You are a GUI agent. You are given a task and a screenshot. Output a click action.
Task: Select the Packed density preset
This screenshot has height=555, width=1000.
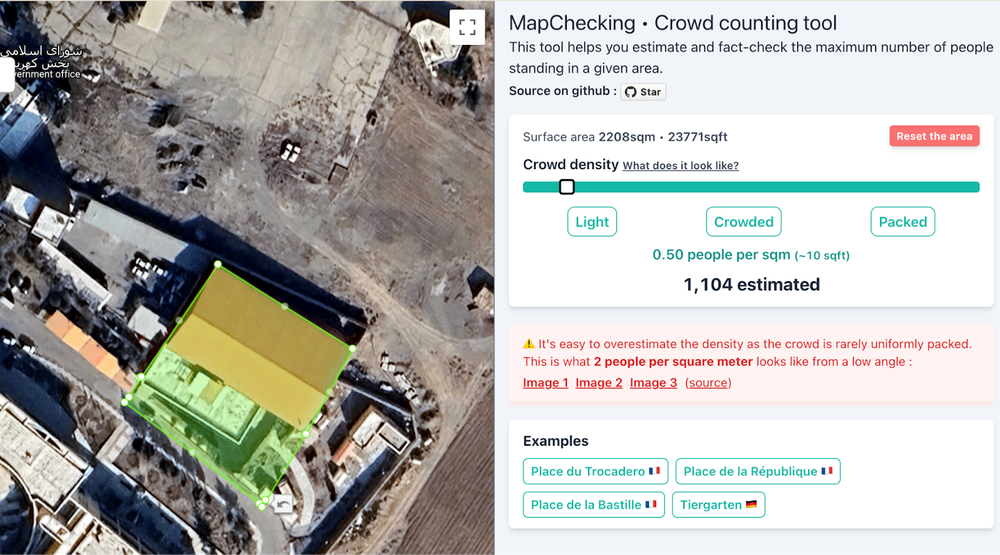point(902,222)
